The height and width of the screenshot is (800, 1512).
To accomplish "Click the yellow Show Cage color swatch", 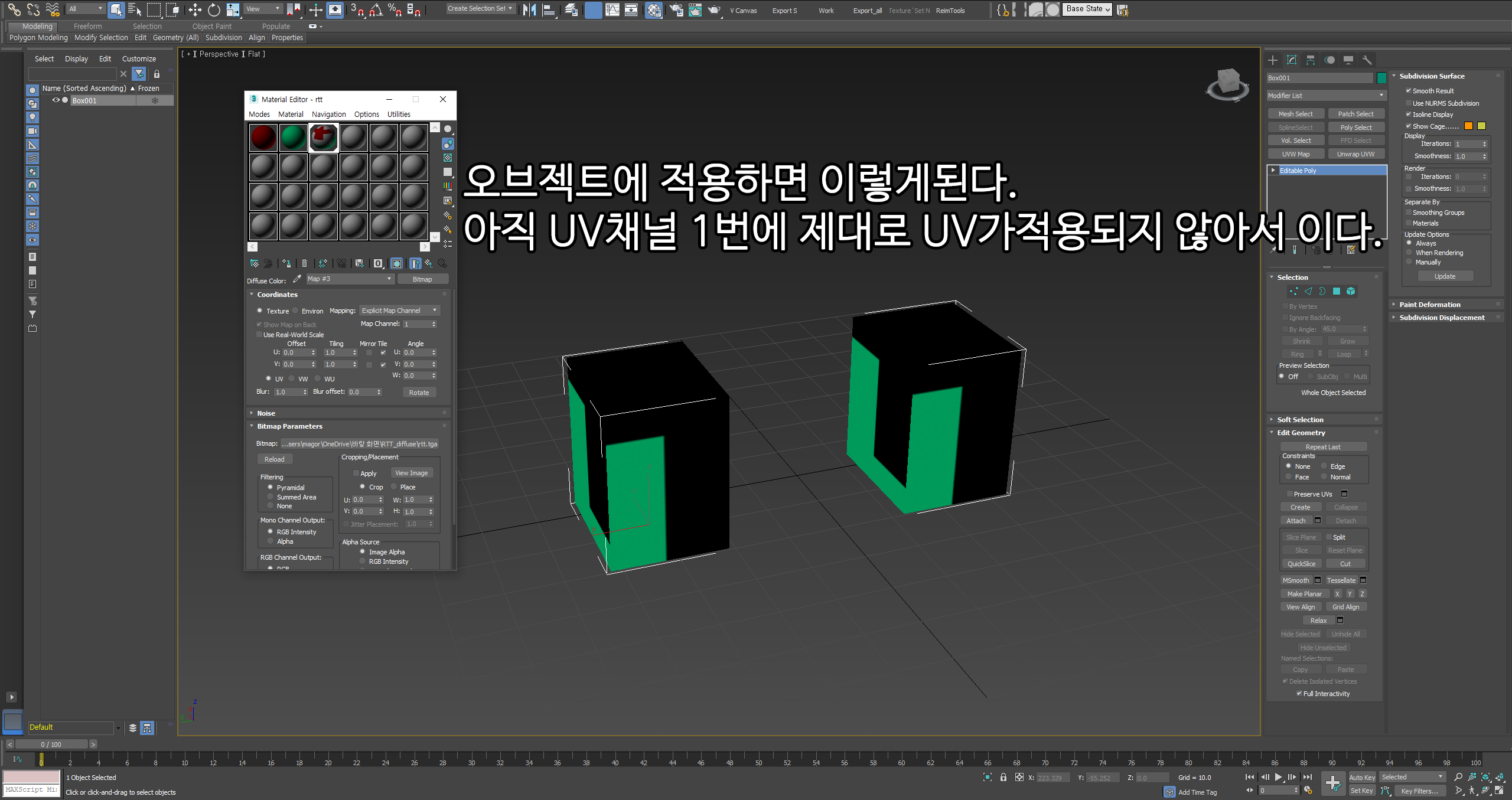I will (1481, 126).
